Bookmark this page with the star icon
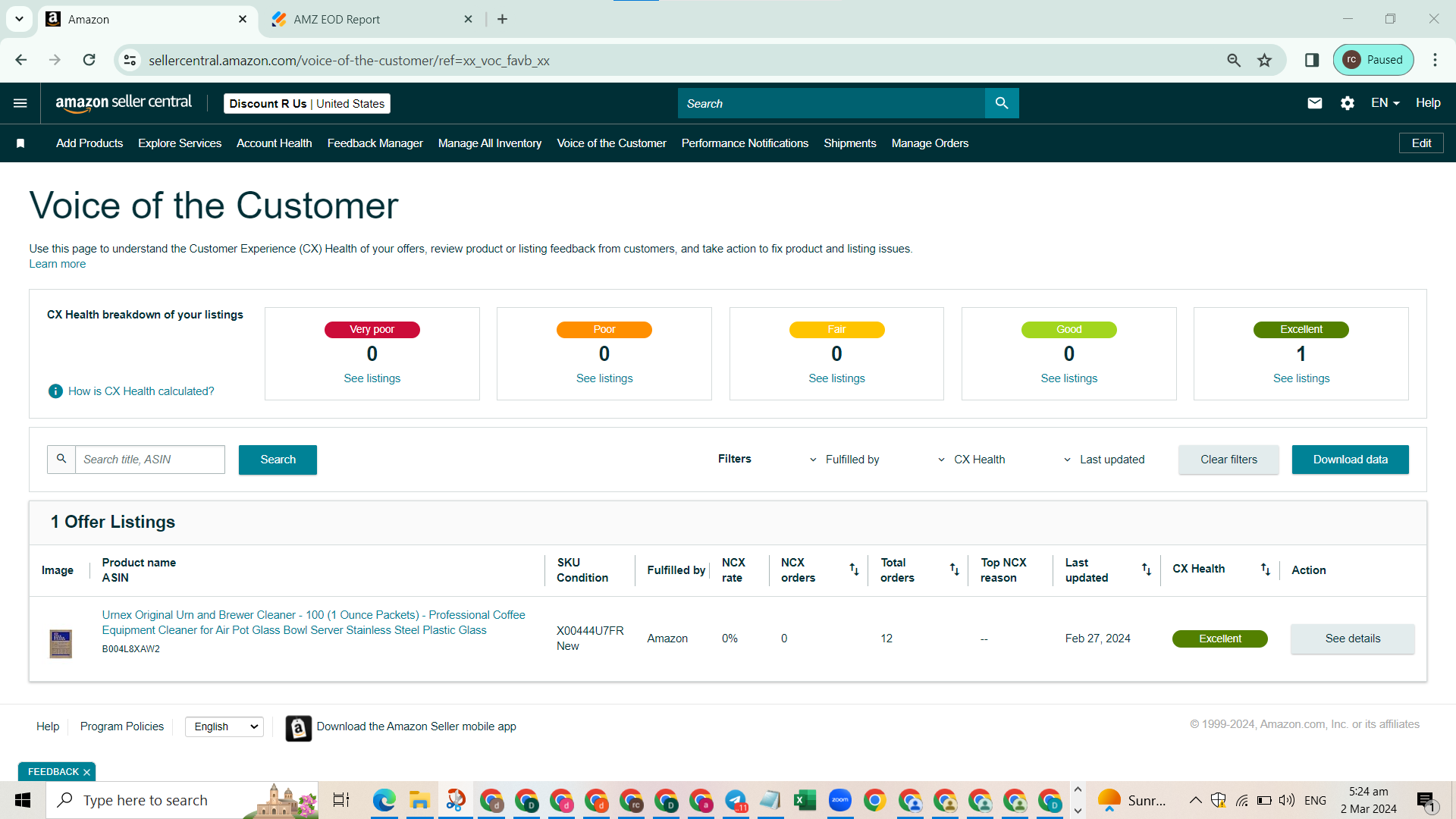The image size is (1456, 819). click(x=1264, y=60)
